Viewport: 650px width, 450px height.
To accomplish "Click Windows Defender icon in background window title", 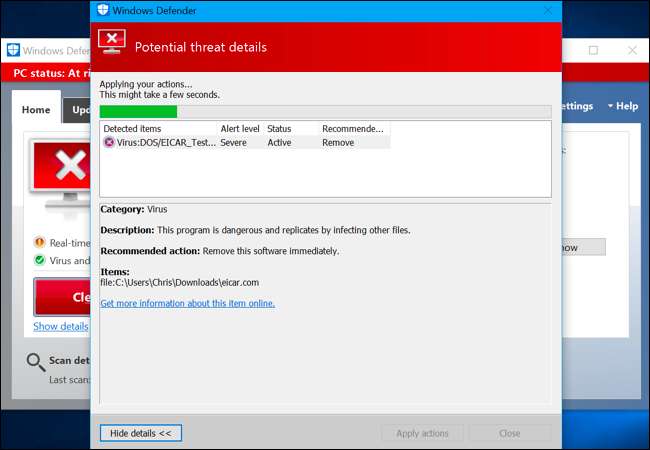I will (x=13, y=50).
